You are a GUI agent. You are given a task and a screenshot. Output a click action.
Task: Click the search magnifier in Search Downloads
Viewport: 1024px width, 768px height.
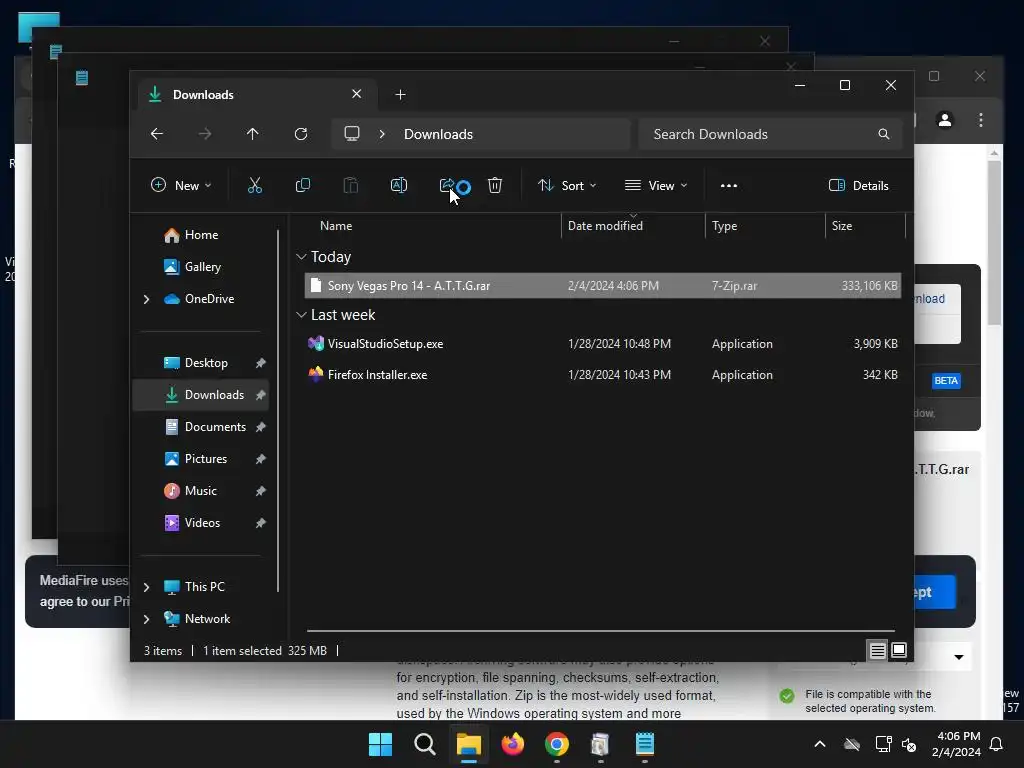pos(884,134)
